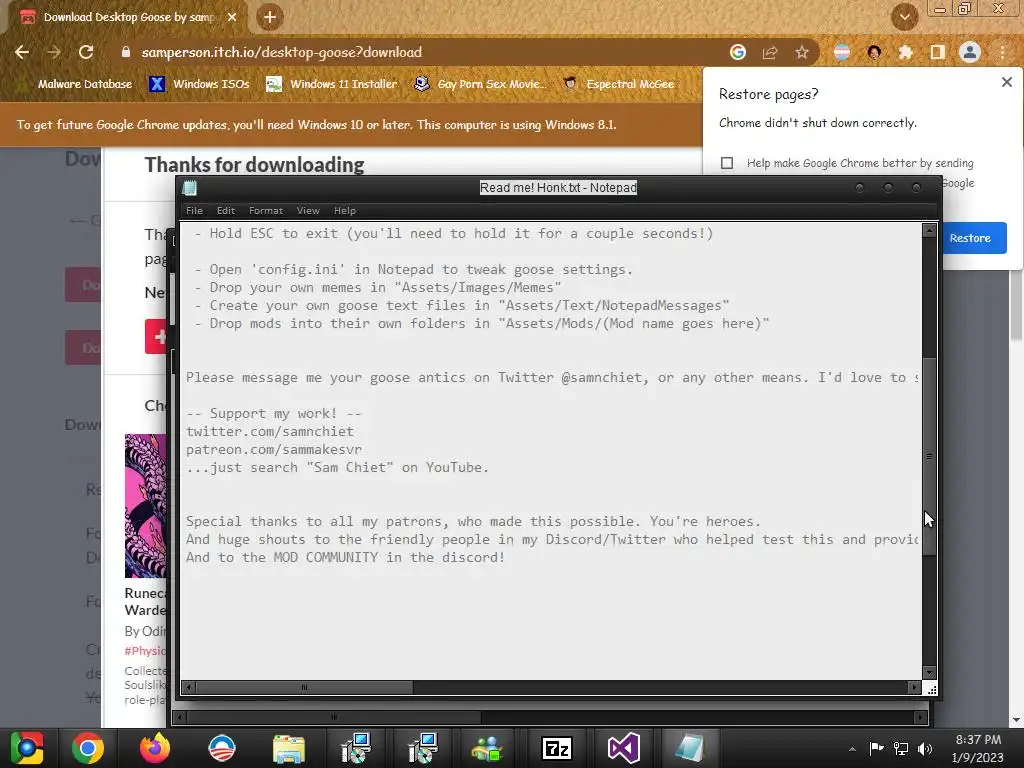The width and height of the screenshot is (1024, 768).
Task: Switch to the Notepad taskbar icon
Action: click(690, 748)
